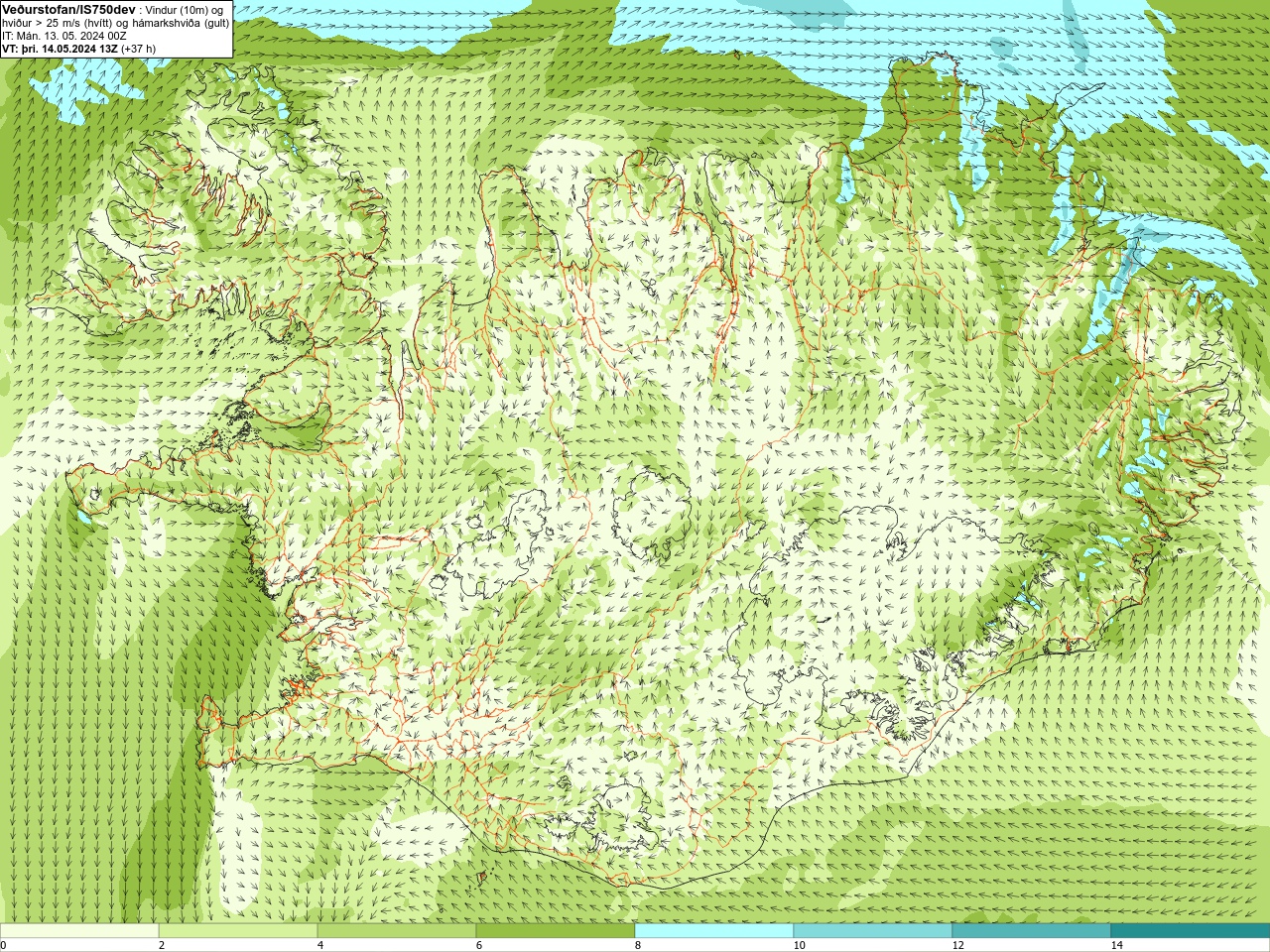Click the 6–8 m/s olive green legend swatch
Screen dimensions: 1270x952
coord(556,931)
